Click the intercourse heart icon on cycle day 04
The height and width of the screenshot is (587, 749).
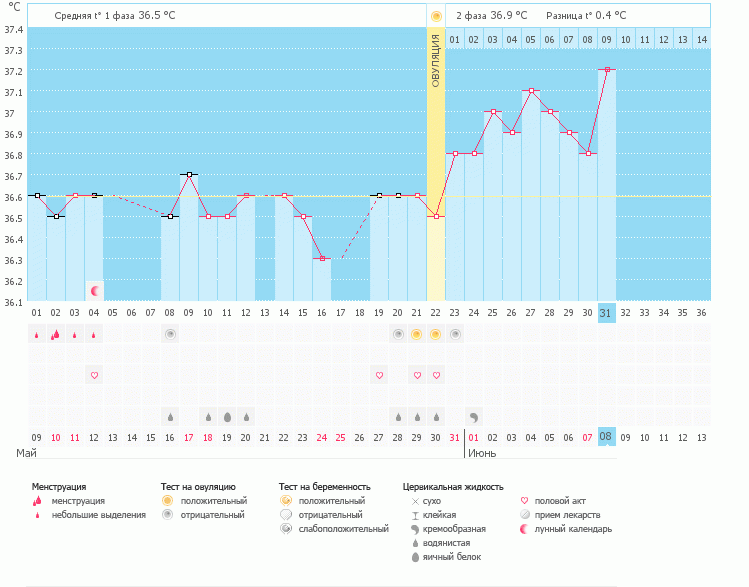(x=94, y=375)
